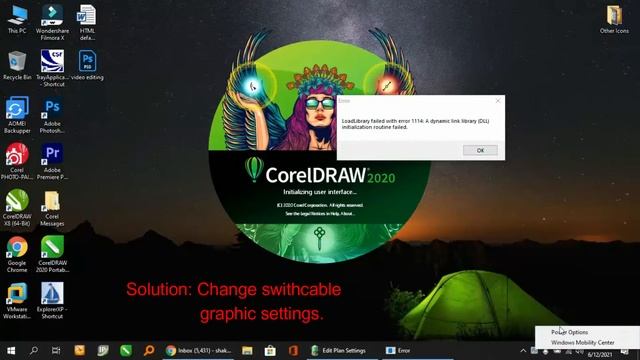The width and height of the screenshot is (640, 360).
Task: Open the orange magnifier taskbar app
Action: 149,351
